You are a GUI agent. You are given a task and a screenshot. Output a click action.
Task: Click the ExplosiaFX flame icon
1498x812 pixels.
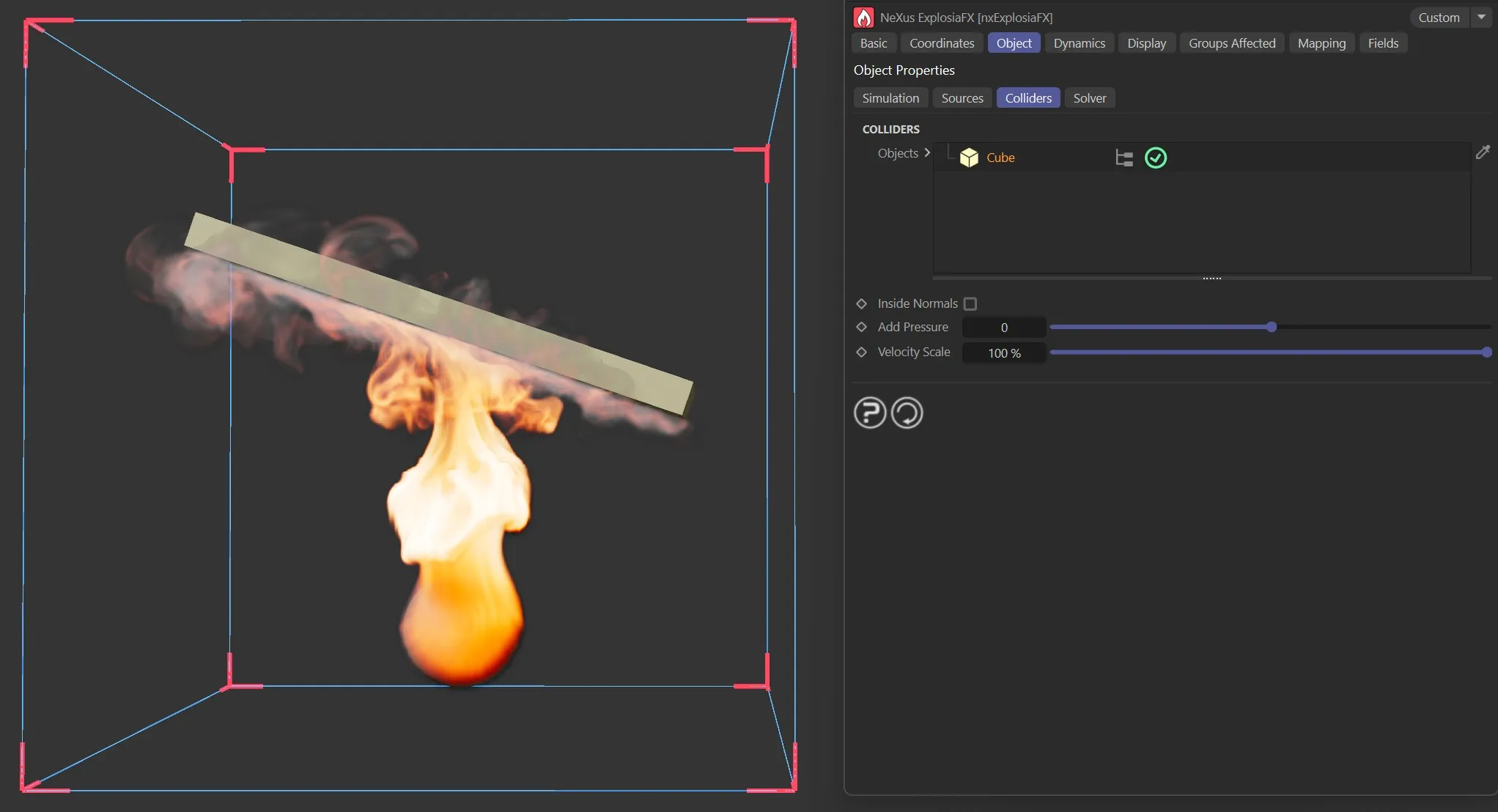tap(864, 18)
